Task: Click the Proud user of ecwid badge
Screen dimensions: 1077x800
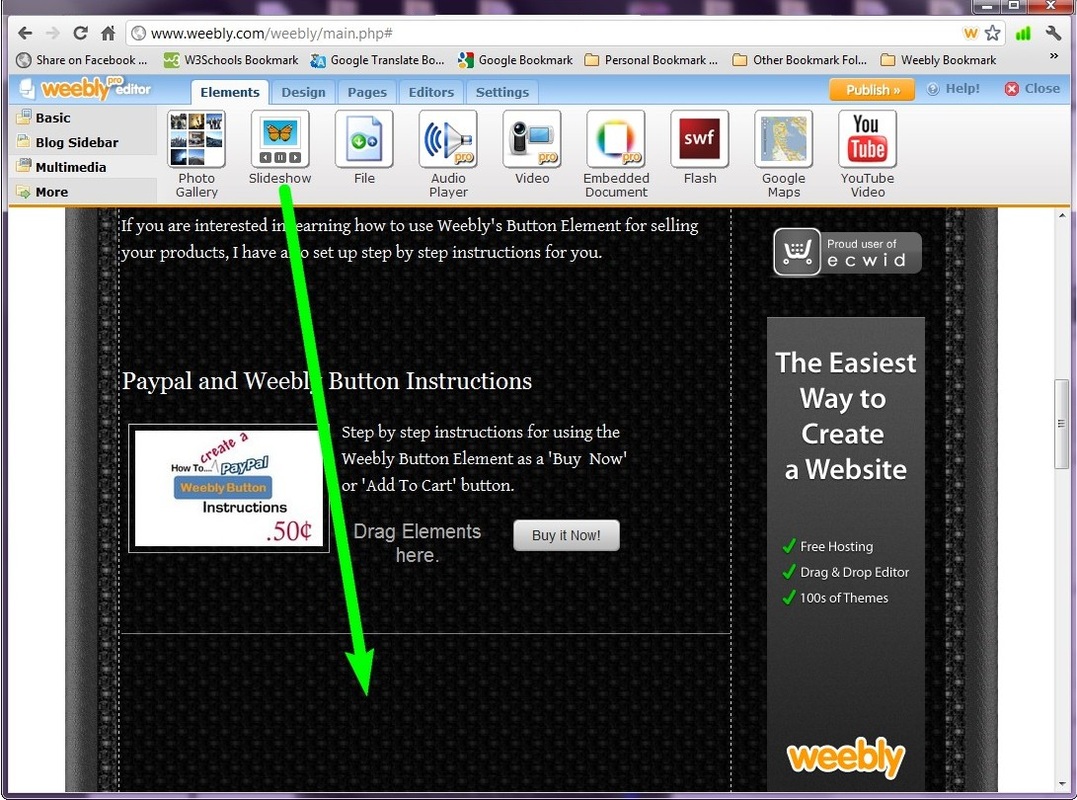Action: tap(848, 252)
